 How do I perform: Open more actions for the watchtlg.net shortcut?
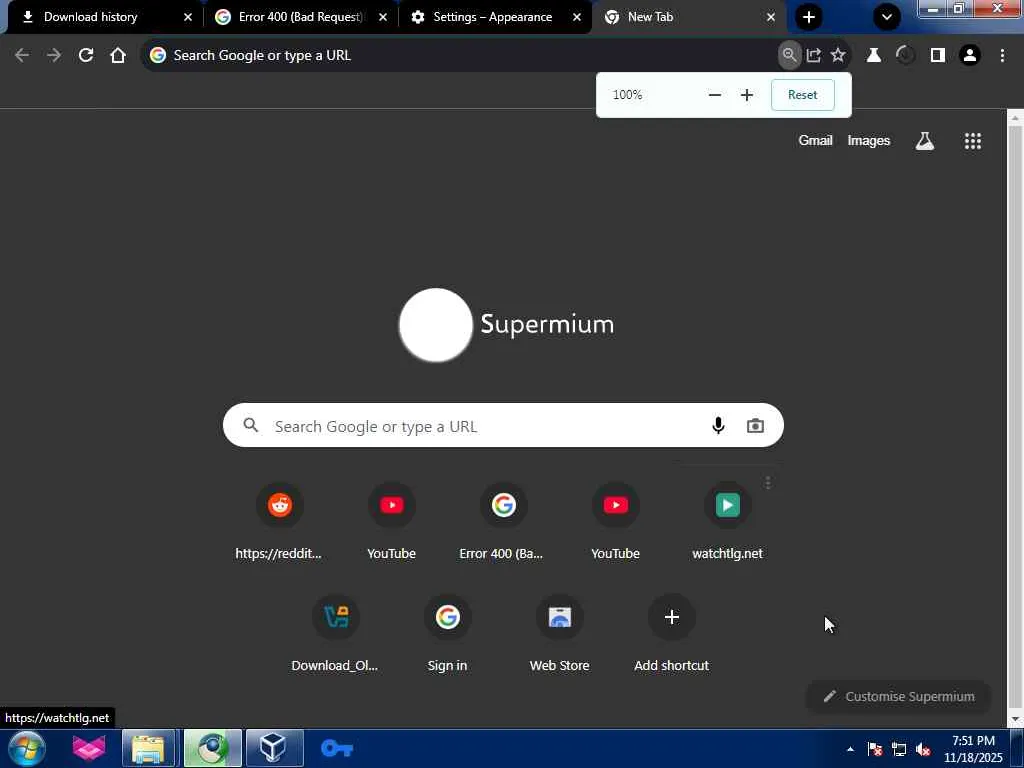(x=768, y=483)
